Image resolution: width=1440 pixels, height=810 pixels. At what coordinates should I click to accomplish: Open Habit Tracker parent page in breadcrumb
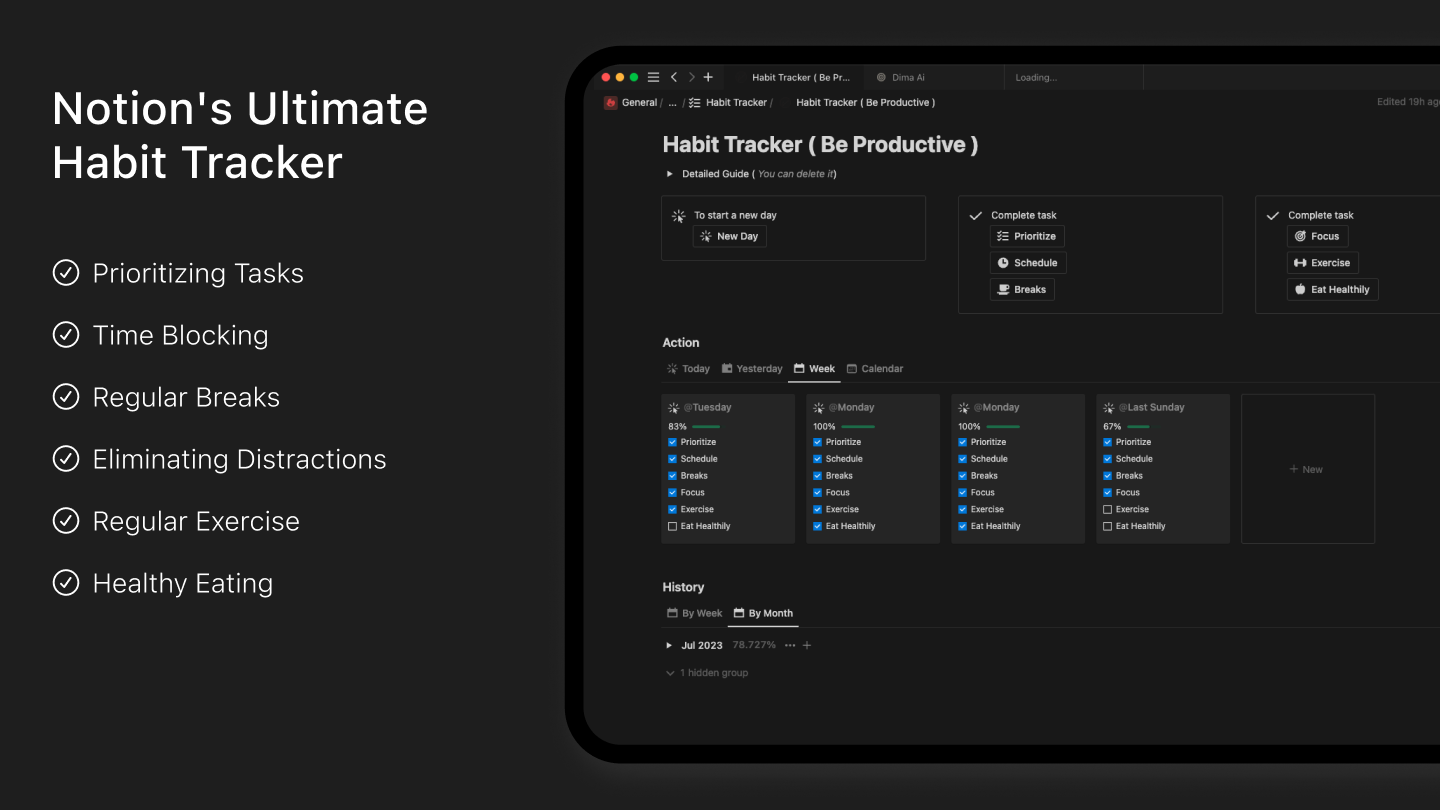728,102
